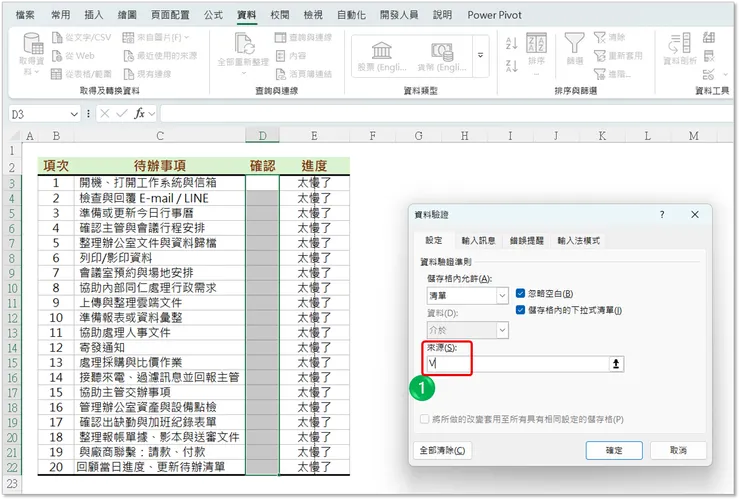Open the 公式 ribbon tab

(x=213, y=15)
